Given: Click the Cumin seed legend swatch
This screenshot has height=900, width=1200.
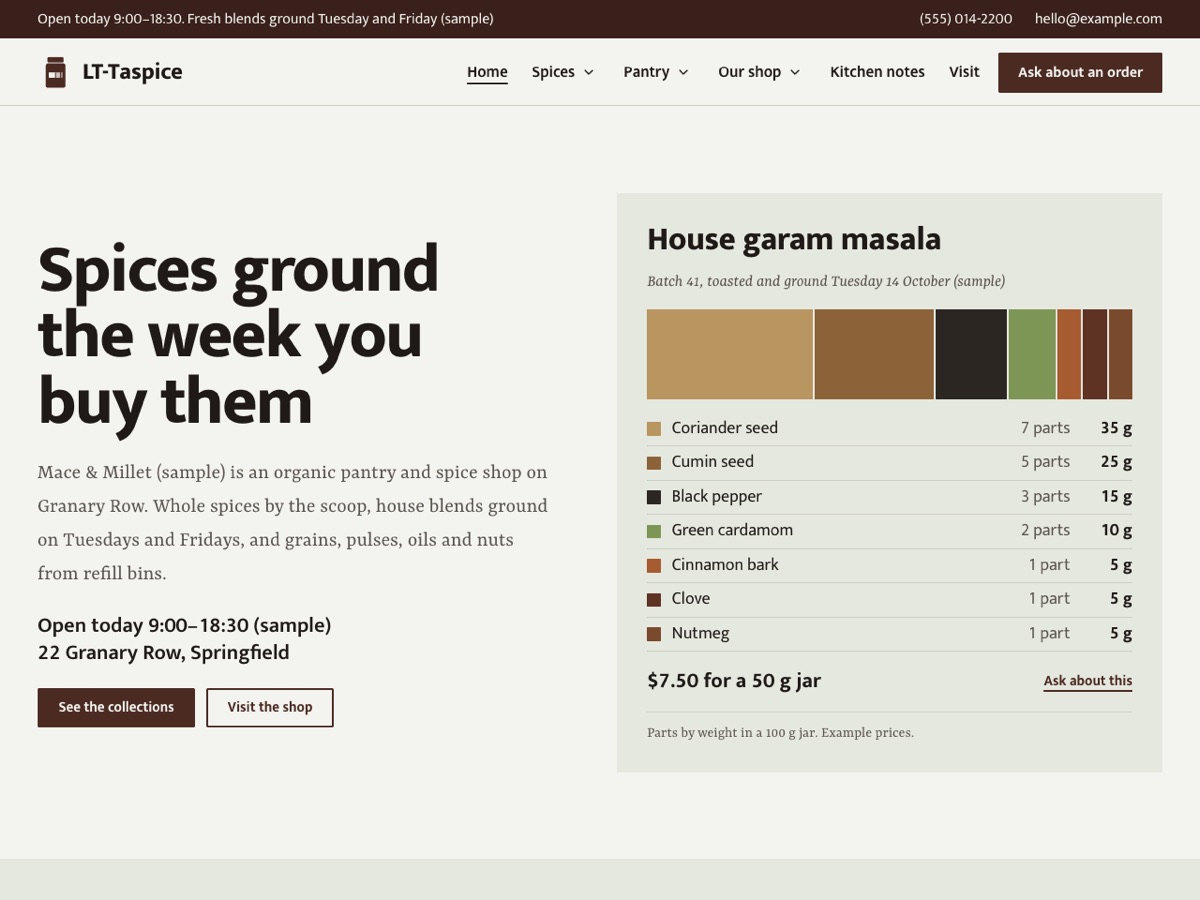Looking at the screenshot, I should tap(654, 463).
